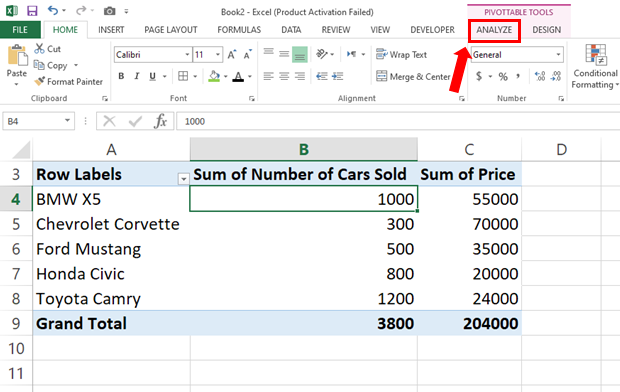Click the Increase Indent icon

pos(337,76)
